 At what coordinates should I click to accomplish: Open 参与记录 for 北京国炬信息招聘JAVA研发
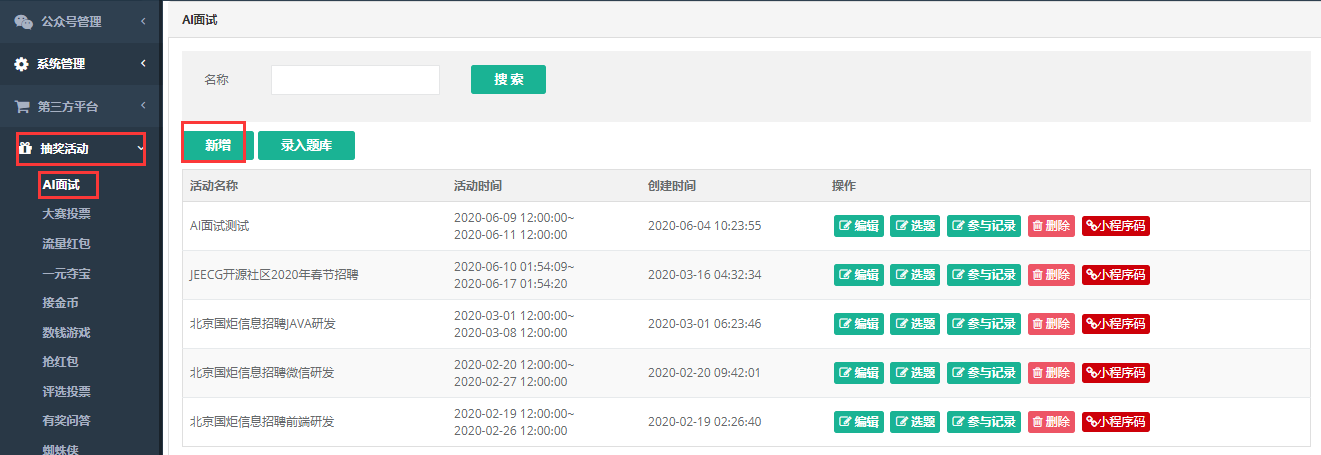coord(984,324)
